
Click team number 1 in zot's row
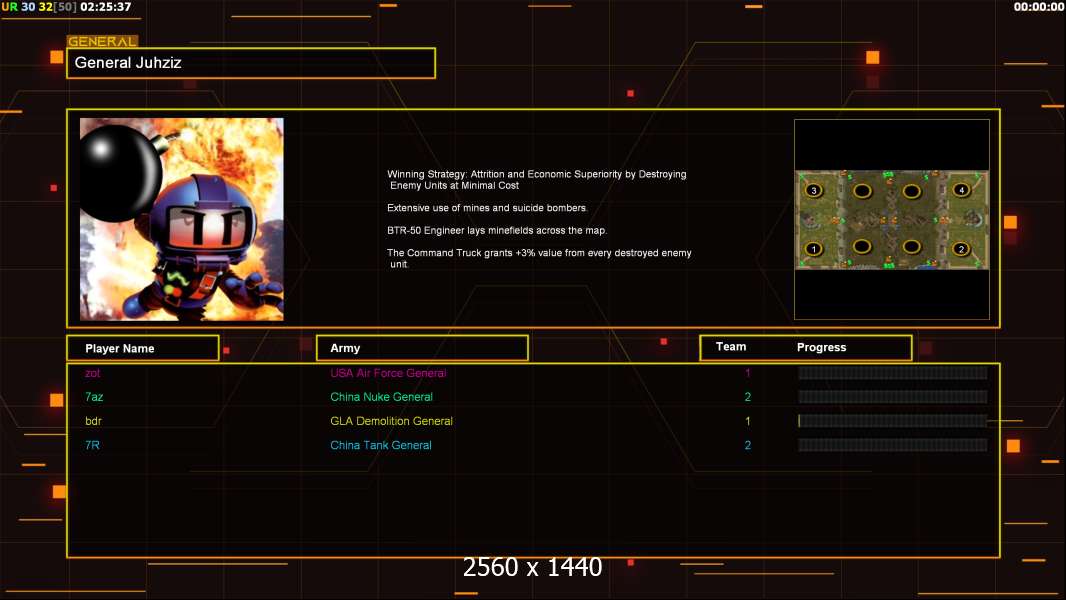(x=747, y=373)
